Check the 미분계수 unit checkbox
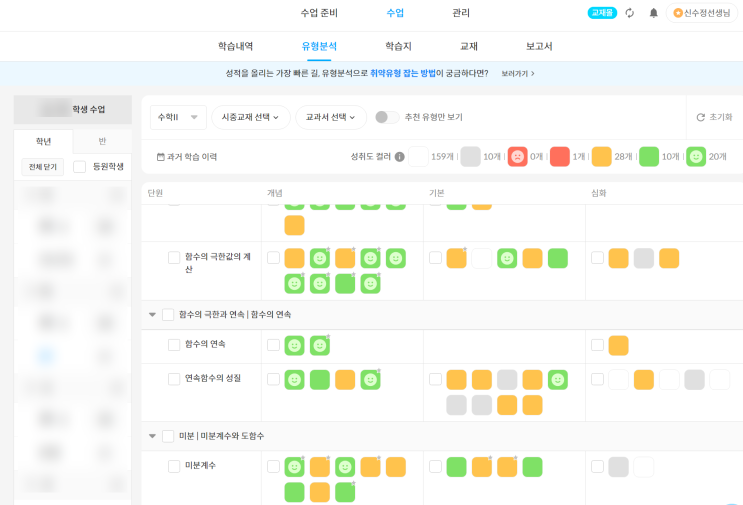The height and width of the screenshot is (505, 743). (x=174, y=466)
